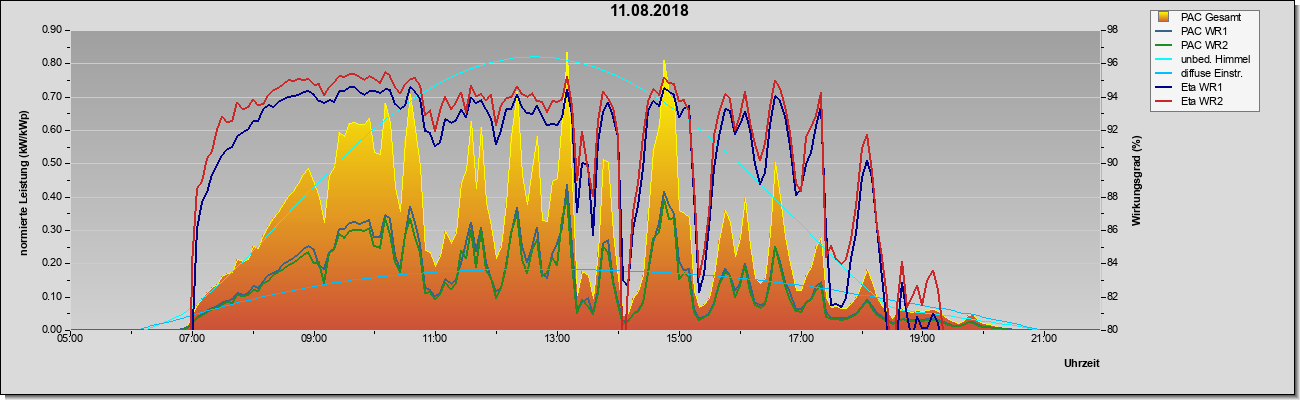
Task: Click the diffuse Einstr. legend entry
Action: [x=1202, y=73]
